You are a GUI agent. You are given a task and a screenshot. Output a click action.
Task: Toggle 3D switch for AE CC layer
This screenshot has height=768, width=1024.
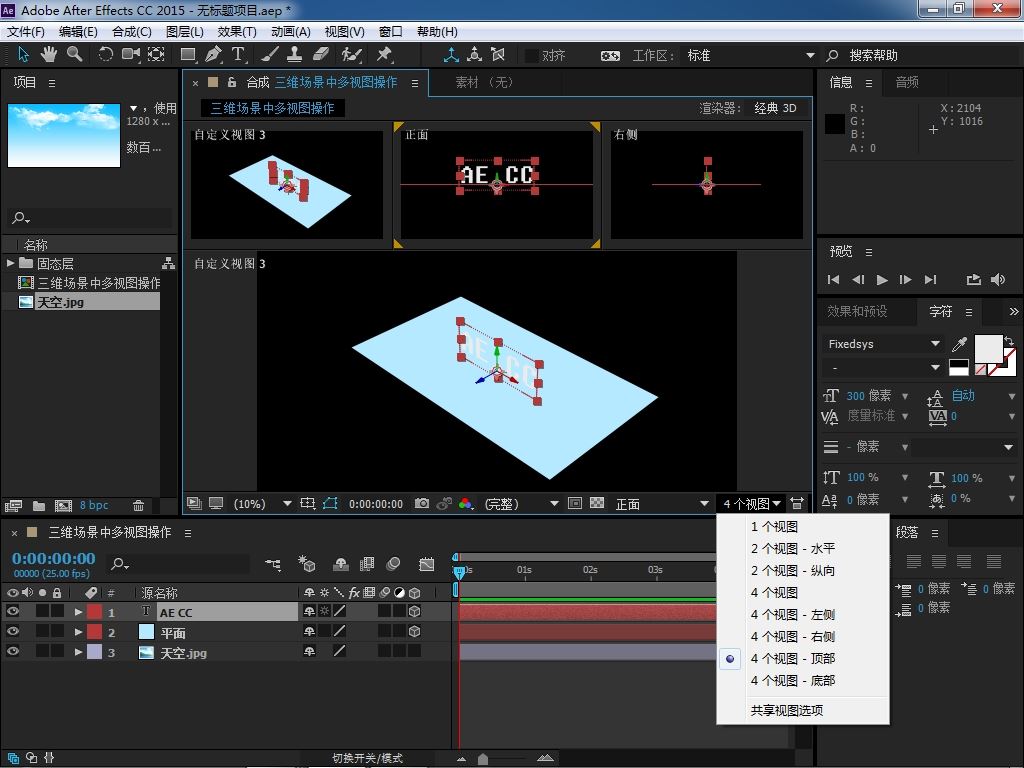[414, 611]
